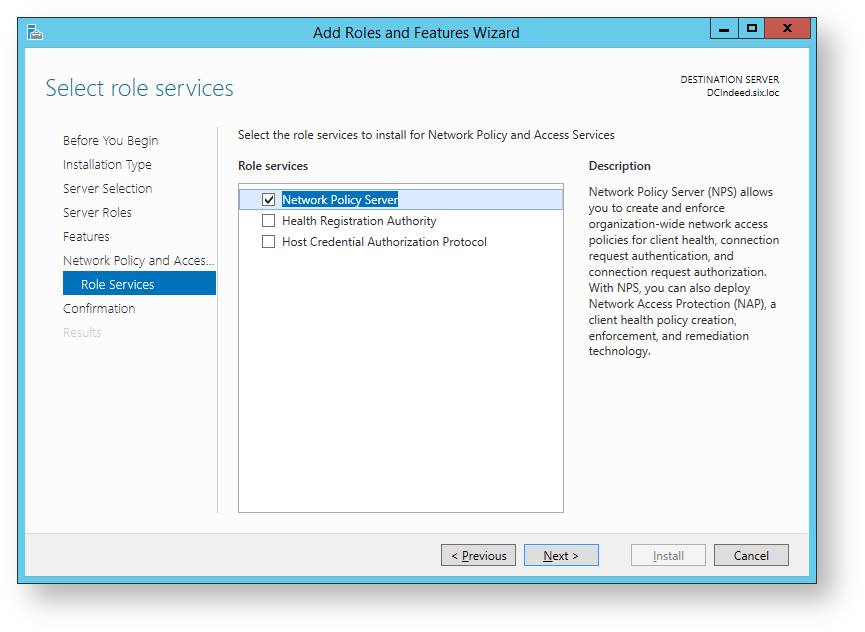Navigate to the Server Selection step
Screen dimensions: 865x632
(x=107, y=189)
